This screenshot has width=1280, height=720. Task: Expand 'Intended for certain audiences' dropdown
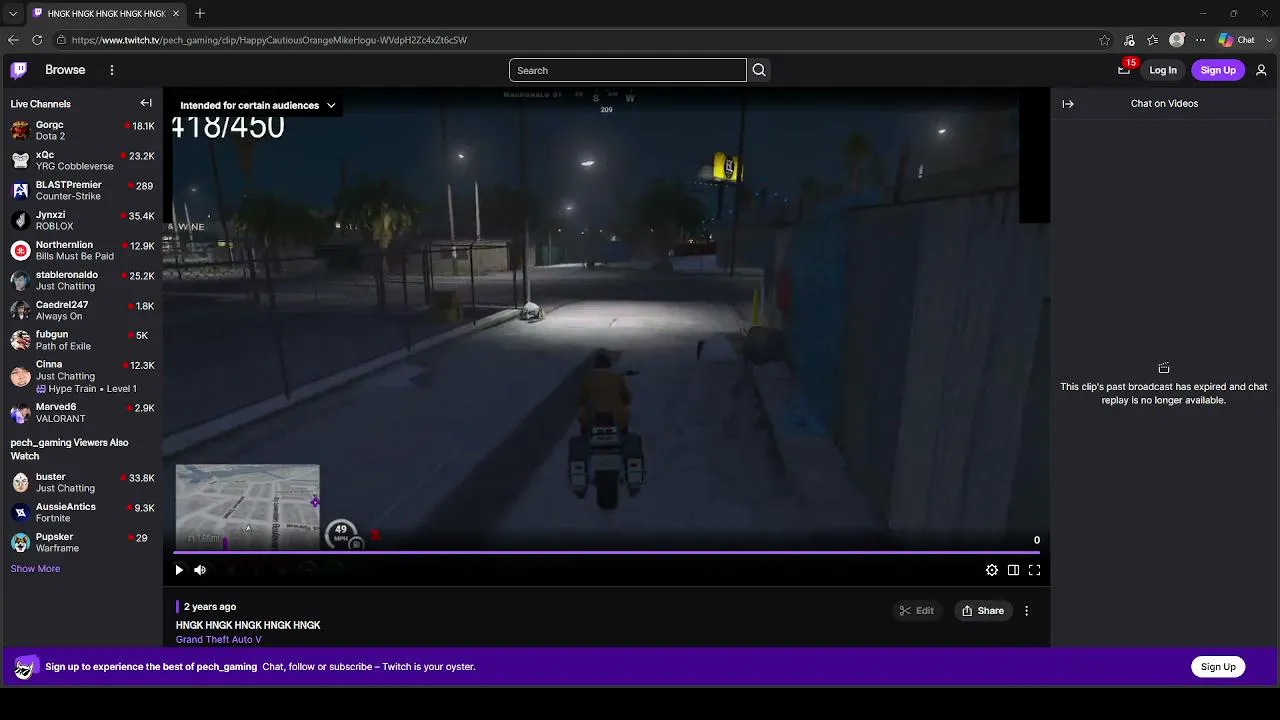(x=257, y=105)
